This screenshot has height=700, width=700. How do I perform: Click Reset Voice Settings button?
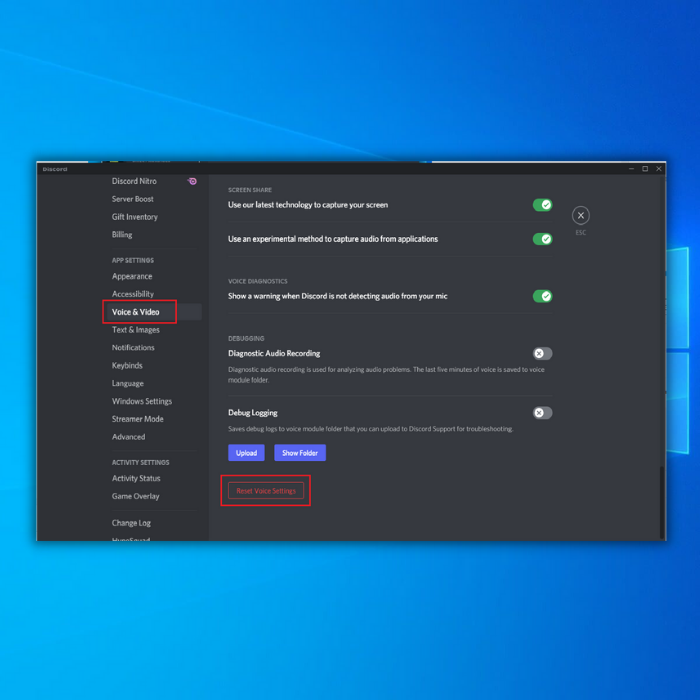click(x=266, y=491)
